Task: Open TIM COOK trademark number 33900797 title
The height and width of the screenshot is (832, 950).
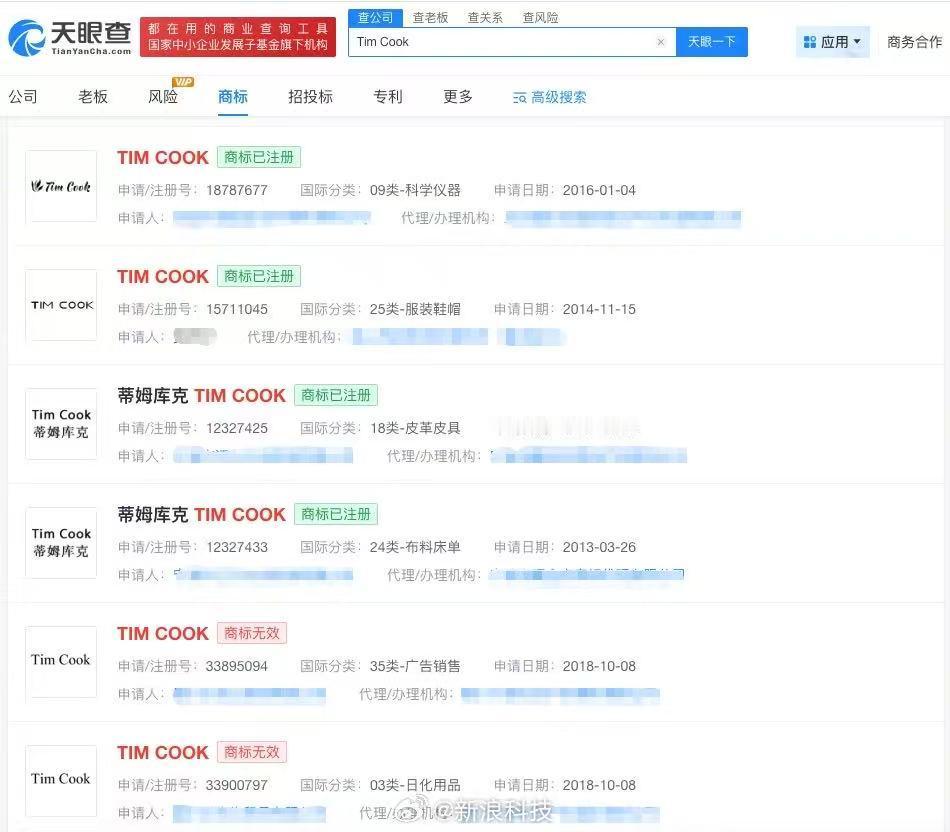Action: tap(162, 753)
